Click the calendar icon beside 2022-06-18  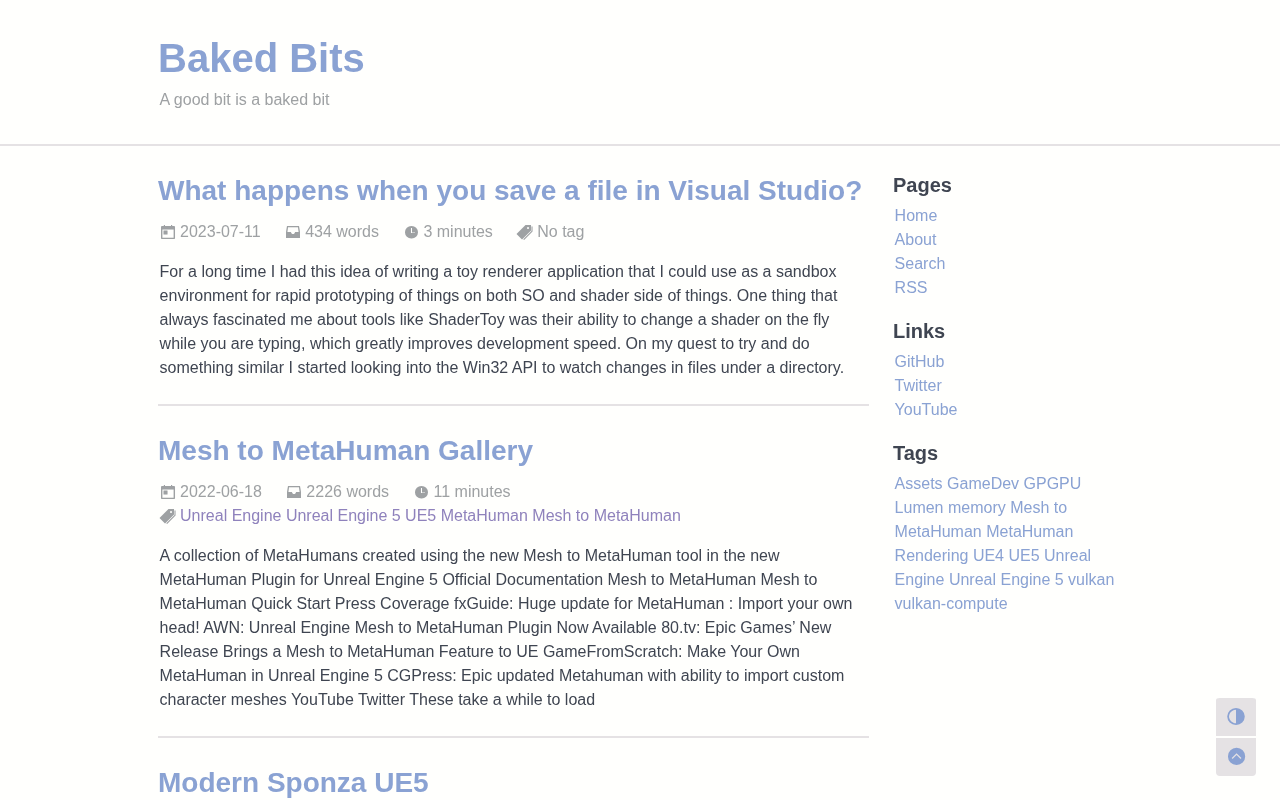[168, 493]
